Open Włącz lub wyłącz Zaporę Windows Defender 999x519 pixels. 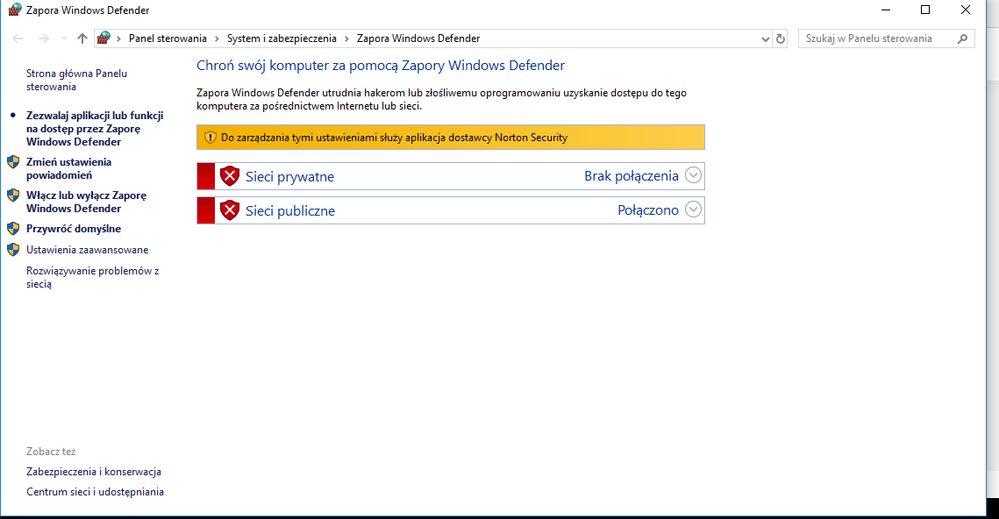pyautogui.click(x=86, y=202)
